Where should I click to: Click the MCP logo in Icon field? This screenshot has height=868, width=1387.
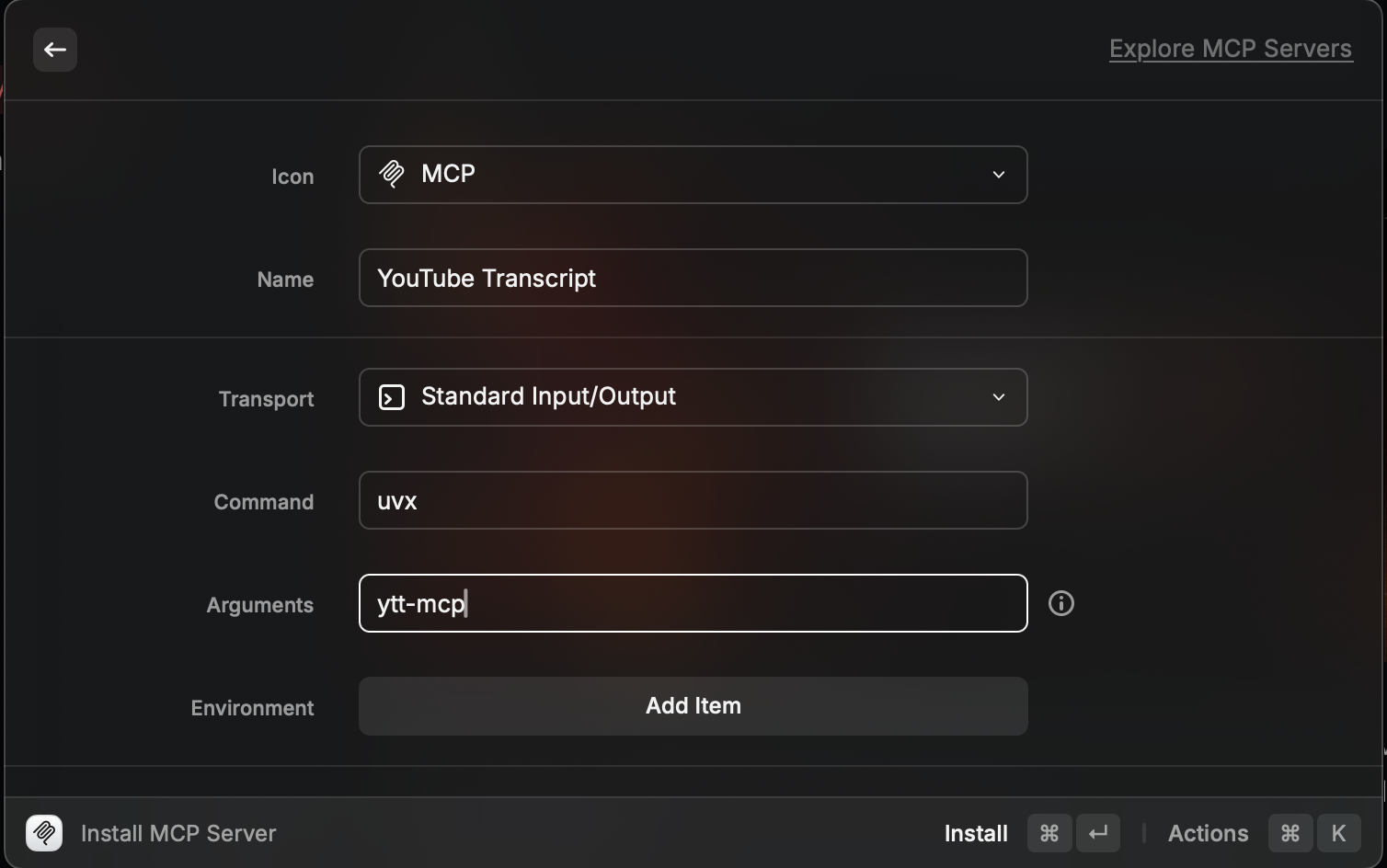[x=392, y=175]
